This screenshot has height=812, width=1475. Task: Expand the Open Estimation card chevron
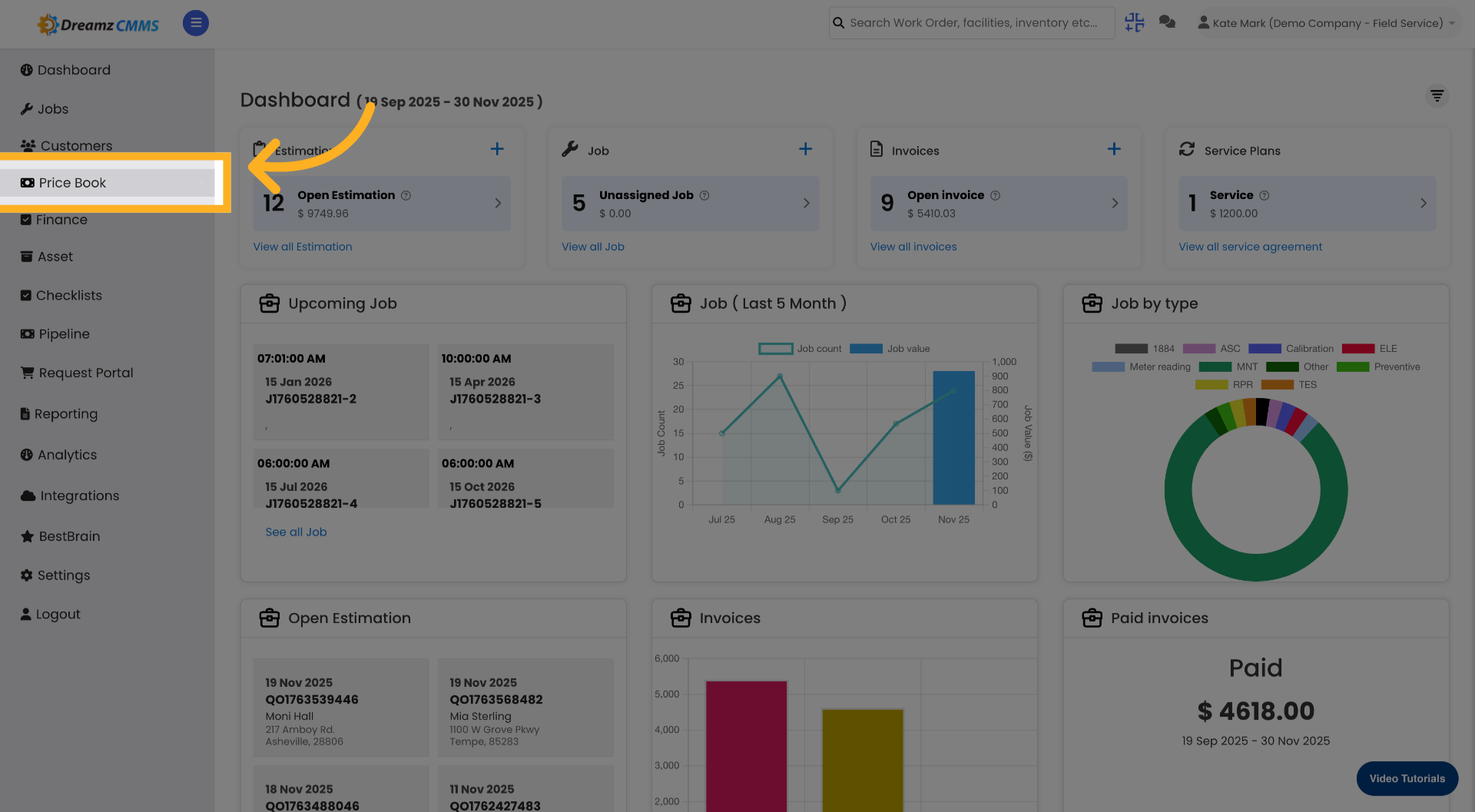(498, 204)
